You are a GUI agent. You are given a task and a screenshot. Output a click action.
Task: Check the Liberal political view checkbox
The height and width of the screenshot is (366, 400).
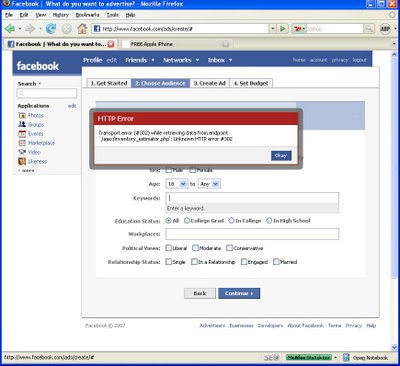tap(169, 248)
